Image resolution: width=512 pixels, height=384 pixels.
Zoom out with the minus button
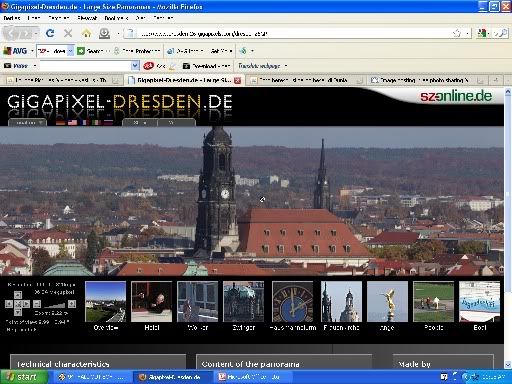pos(37,304)
